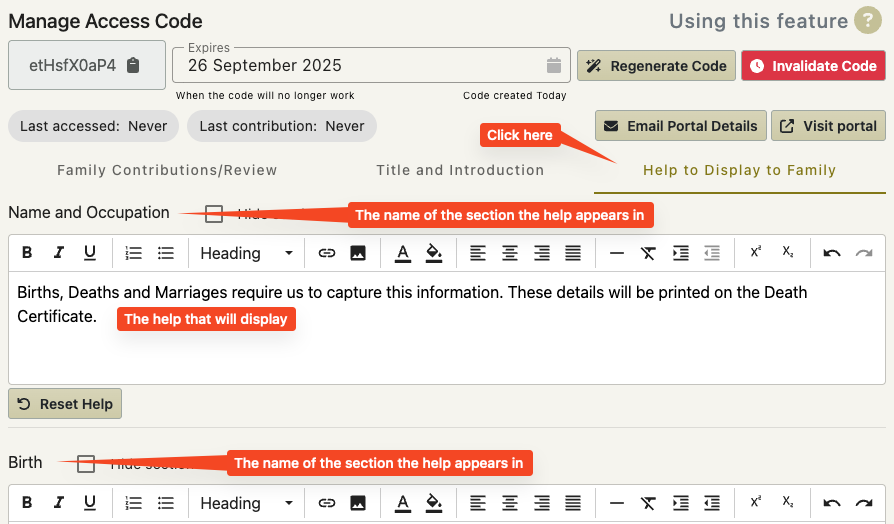Apply superscript in Name and Occupation editor

pyautogui.click(x=755, y=252)
